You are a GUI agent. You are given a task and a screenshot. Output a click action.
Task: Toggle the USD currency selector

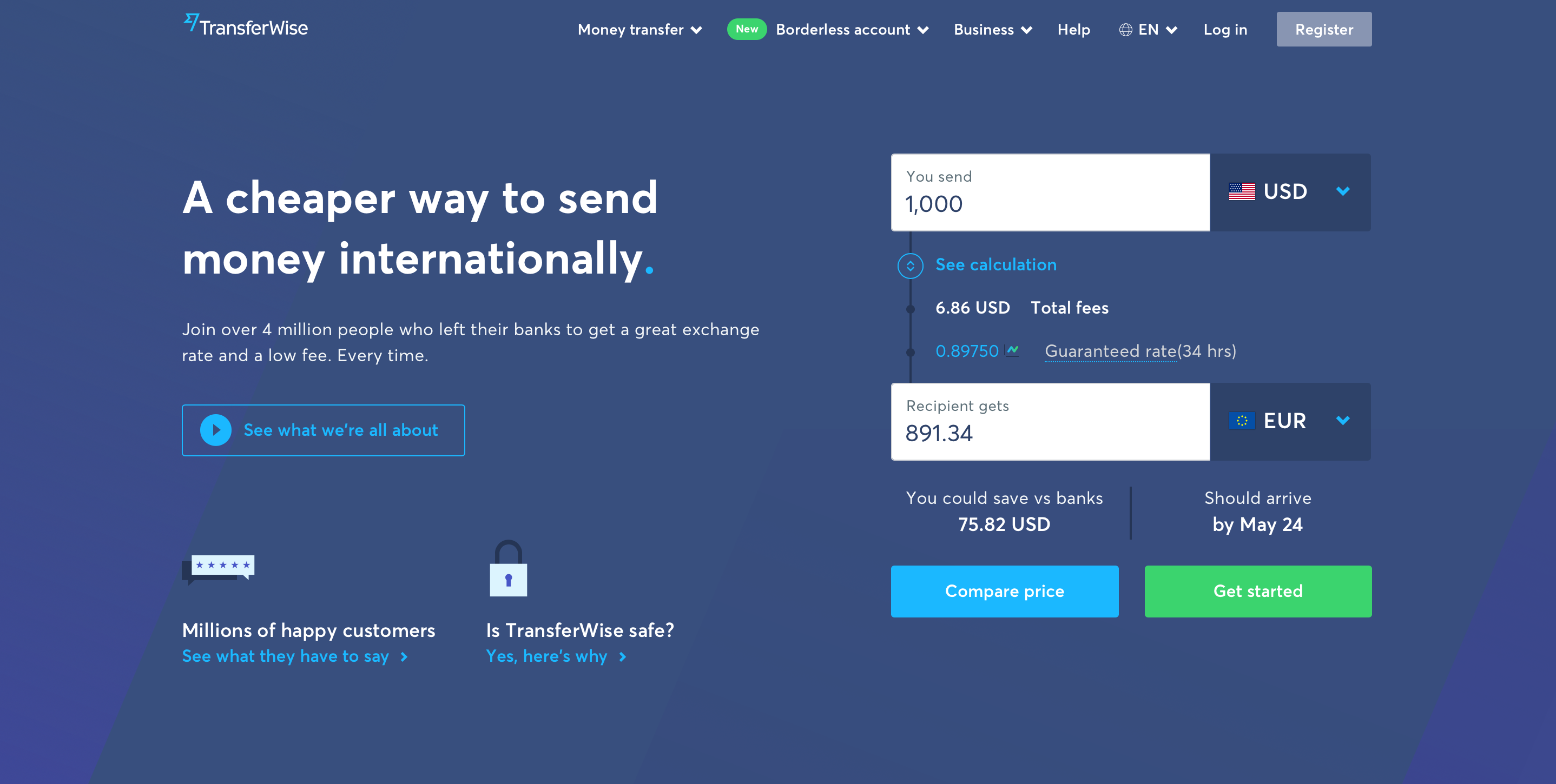tap(1291, 192)
